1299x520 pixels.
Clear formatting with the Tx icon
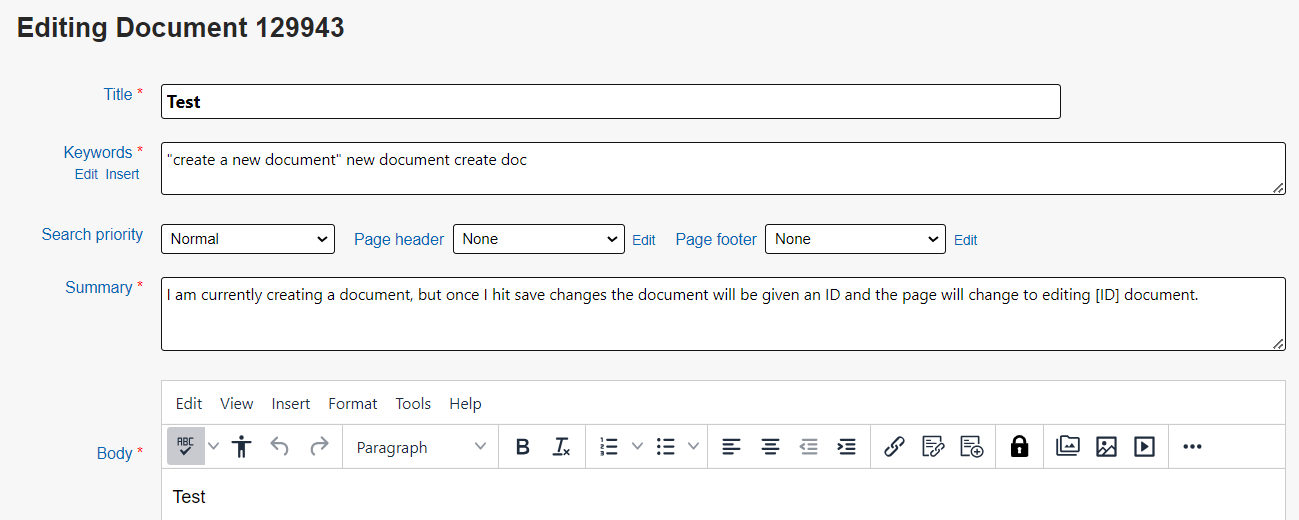[561, 447]
